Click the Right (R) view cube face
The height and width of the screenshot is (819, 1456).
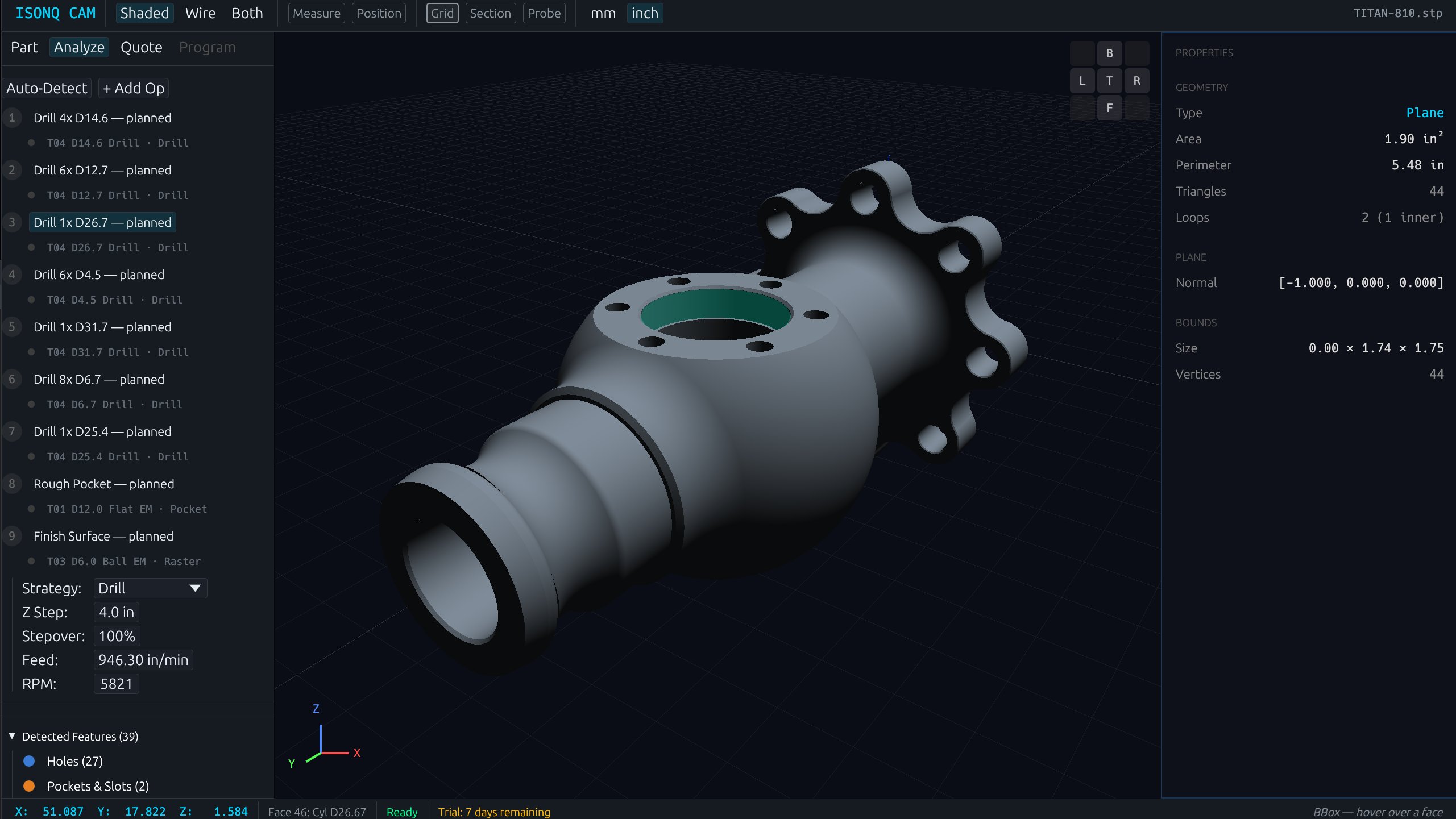click(x=1136, y=81)
